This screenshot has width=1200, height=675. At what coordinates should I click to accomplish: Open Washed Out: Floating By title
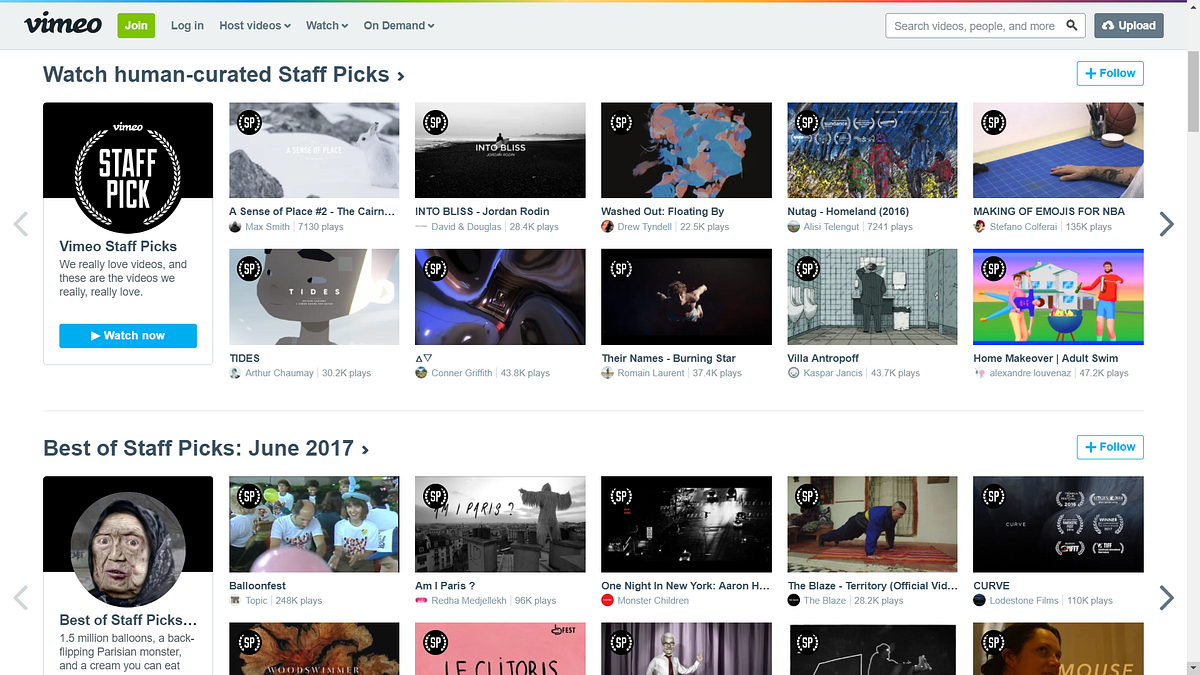[662, 212]
